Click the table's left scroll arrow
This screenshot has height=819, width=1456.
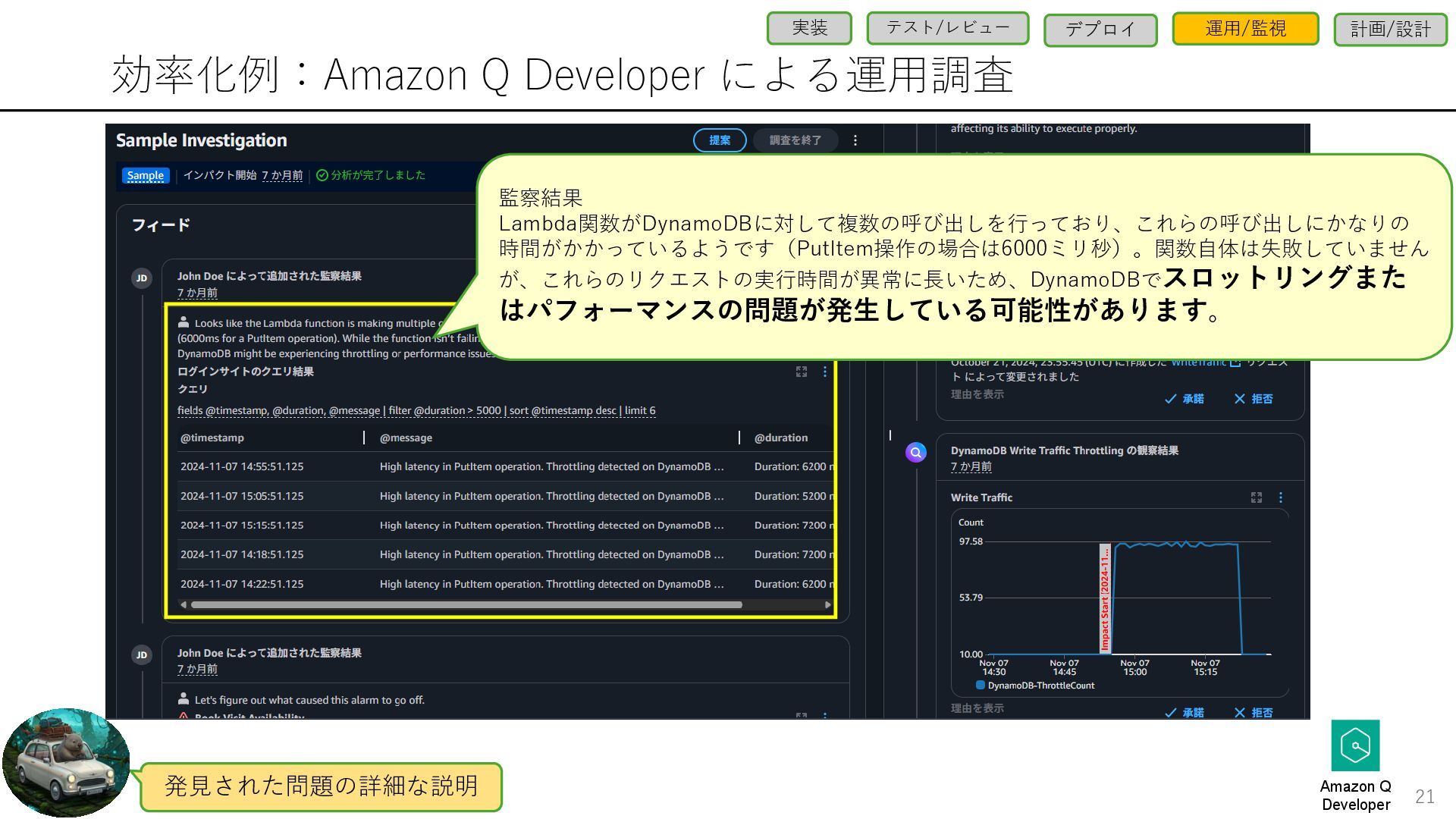pyautogui.click(x=183, y=604)
